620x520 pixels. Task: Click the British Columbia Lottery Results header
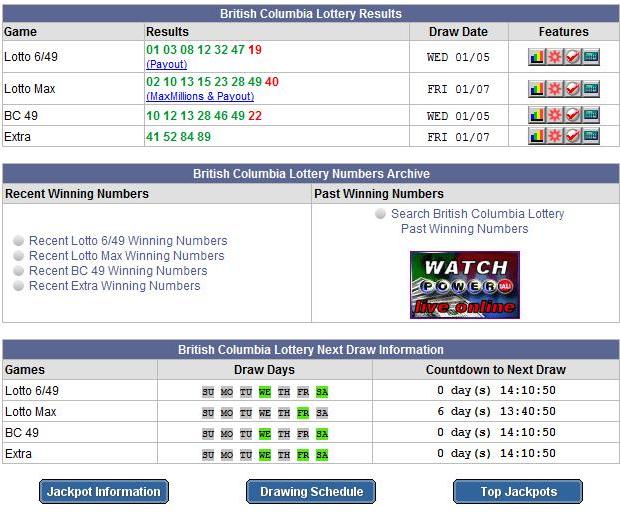(311, 14)
